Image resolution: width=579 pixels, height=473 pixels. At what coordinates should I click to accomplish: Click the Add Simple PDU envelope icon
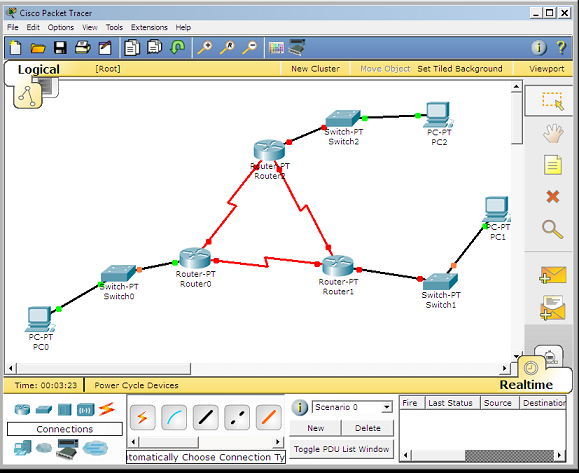(x=552, y=275)
